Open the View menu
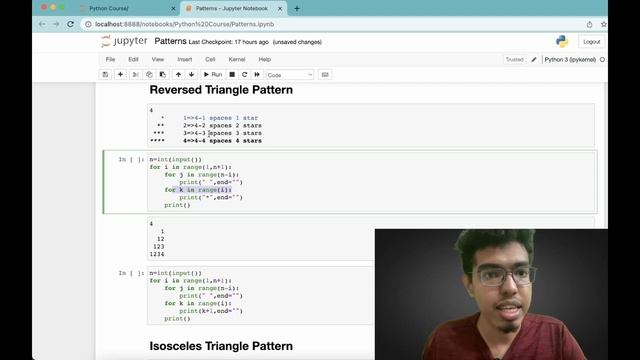The height and width of the screenshot is (360, 640). 158,59
